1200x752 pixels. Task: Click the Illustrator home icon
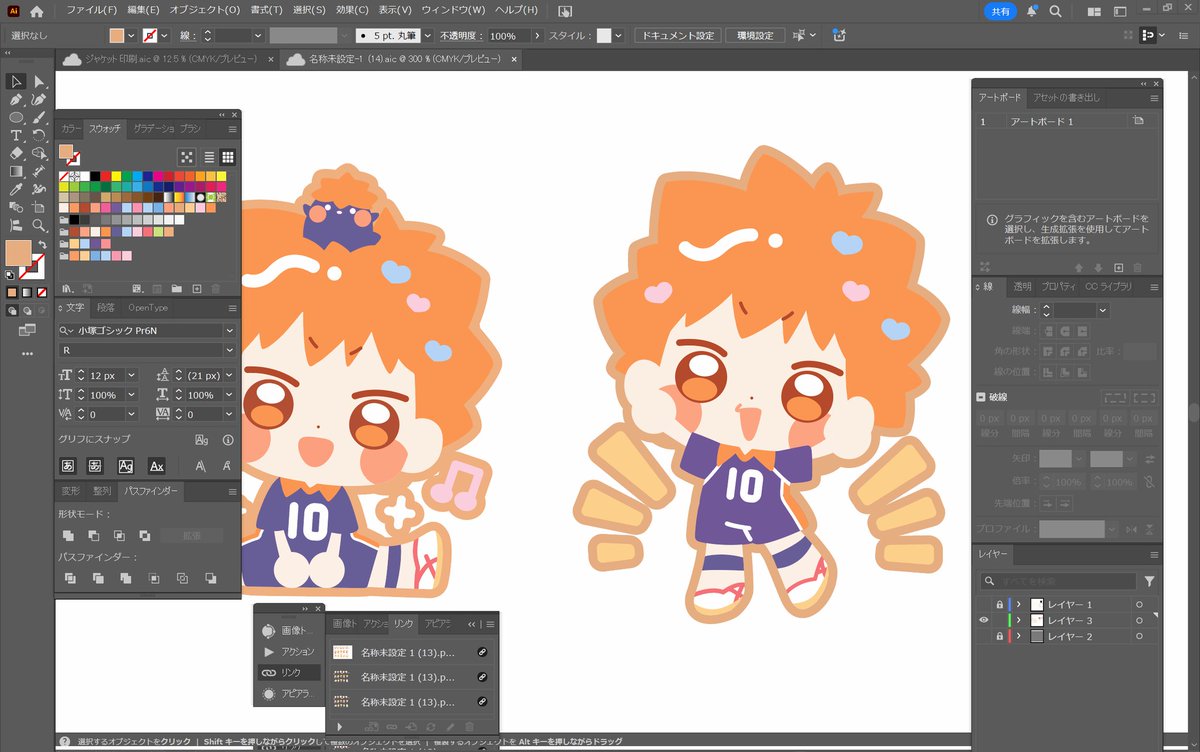coord(37,11)
